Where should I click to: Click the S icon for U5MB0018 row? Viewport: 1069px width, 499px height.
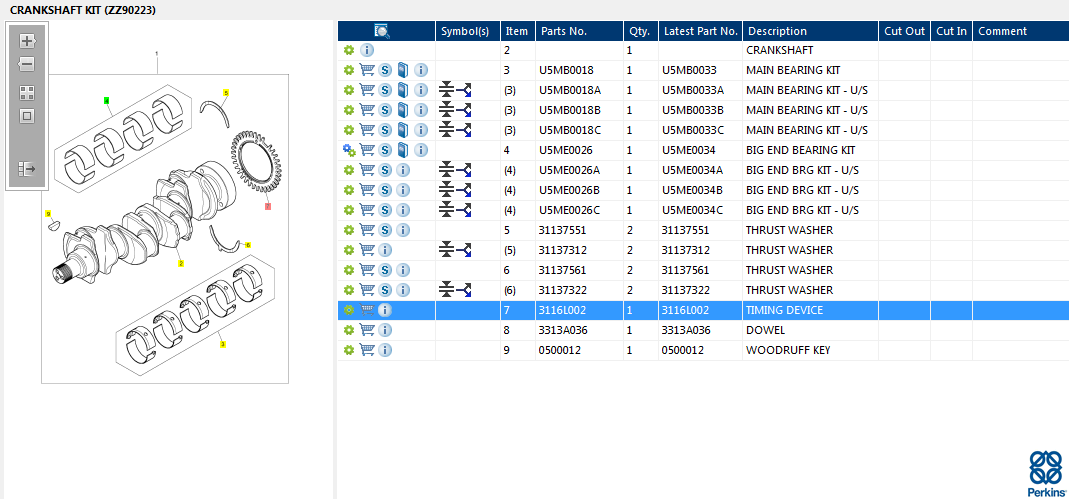(x=385, y=70)
